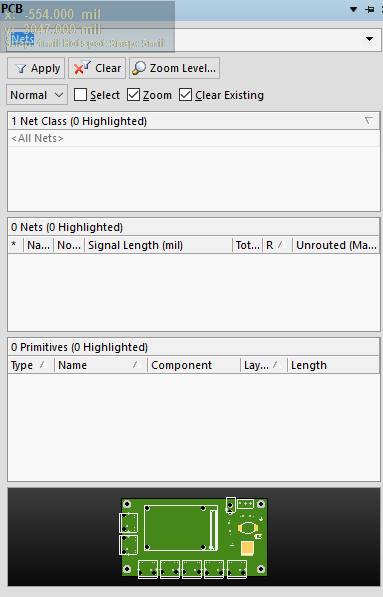
Task: Uncheck the Zoom checkbox
Action: [x=133, y=95]
